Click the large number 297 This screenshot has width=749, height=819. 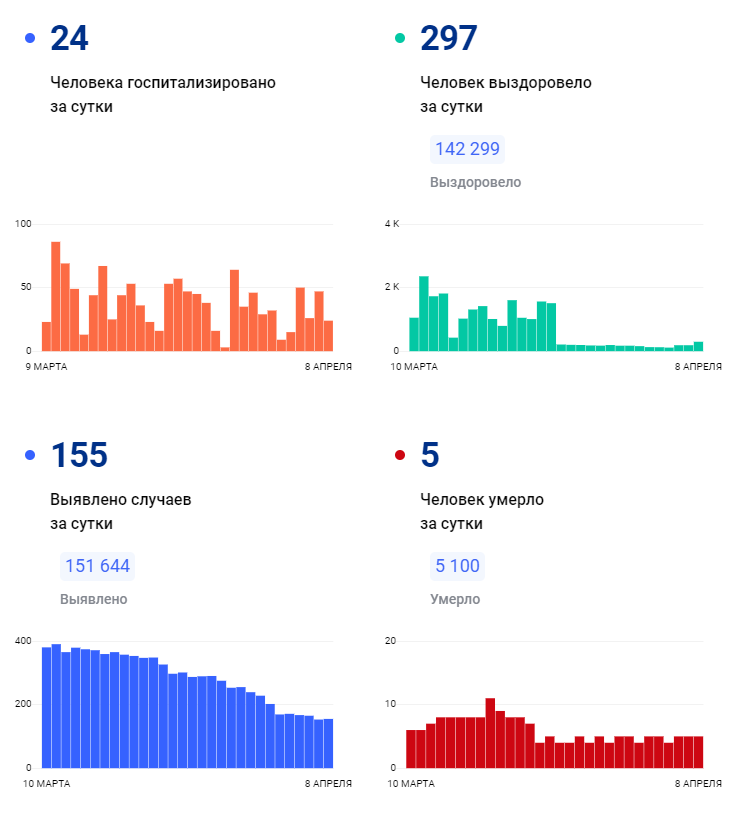449,39
